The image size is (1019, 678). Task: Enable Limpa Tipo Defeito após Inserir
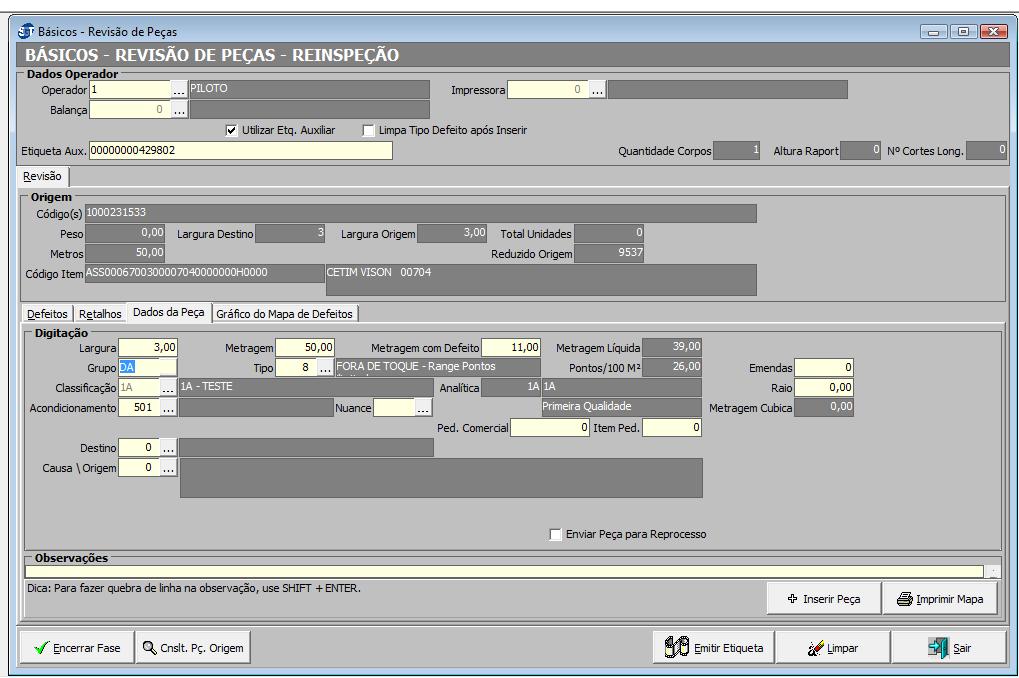[368, 130]
